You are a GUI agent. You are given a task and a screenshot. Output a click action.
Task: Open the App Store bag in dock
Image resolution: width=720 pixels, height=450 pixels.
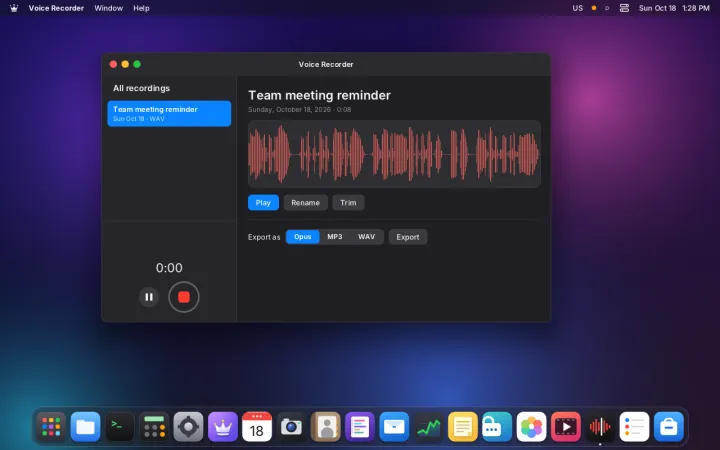coord(669,427)
